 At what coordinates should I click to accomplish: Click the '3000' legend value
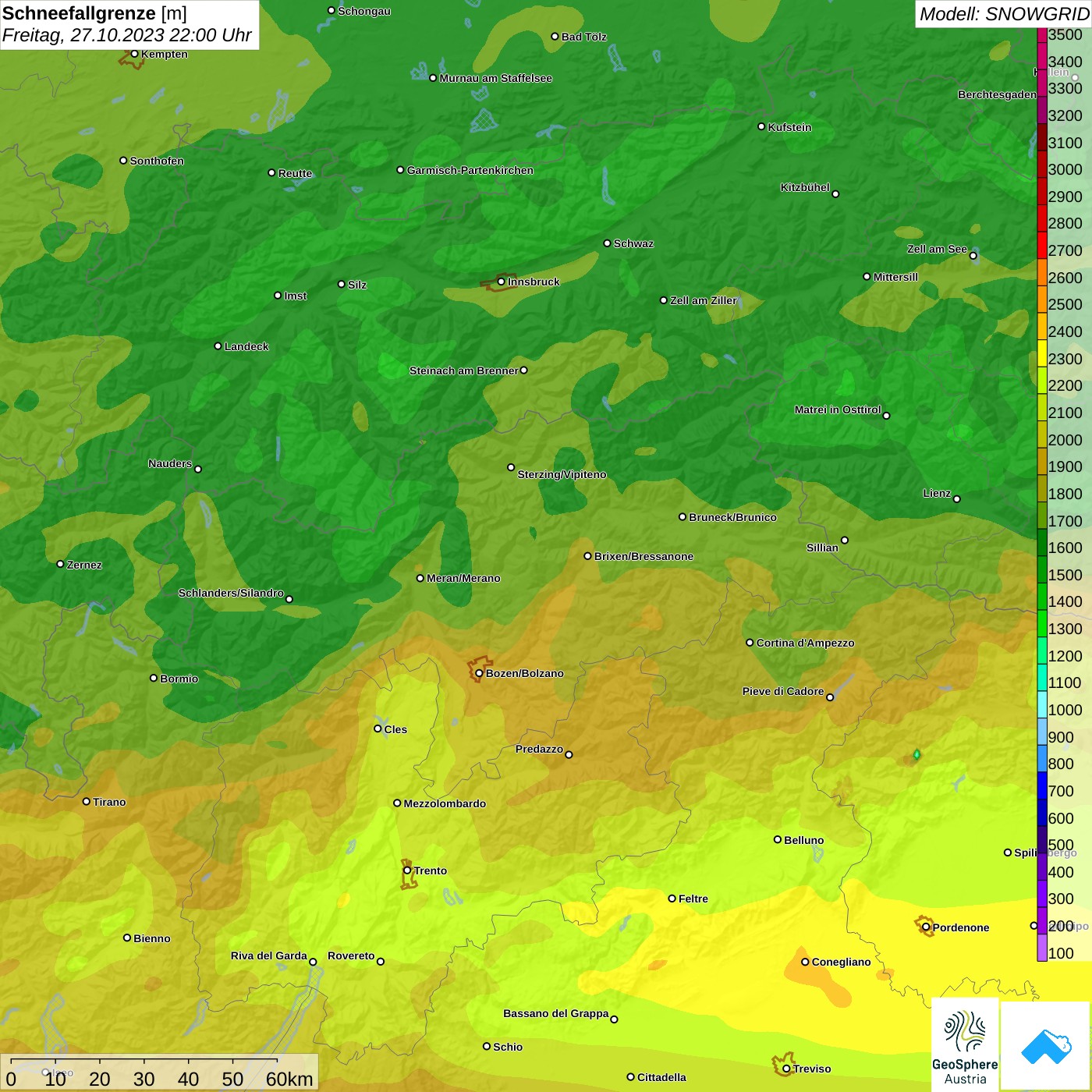tap(1065, 169)
